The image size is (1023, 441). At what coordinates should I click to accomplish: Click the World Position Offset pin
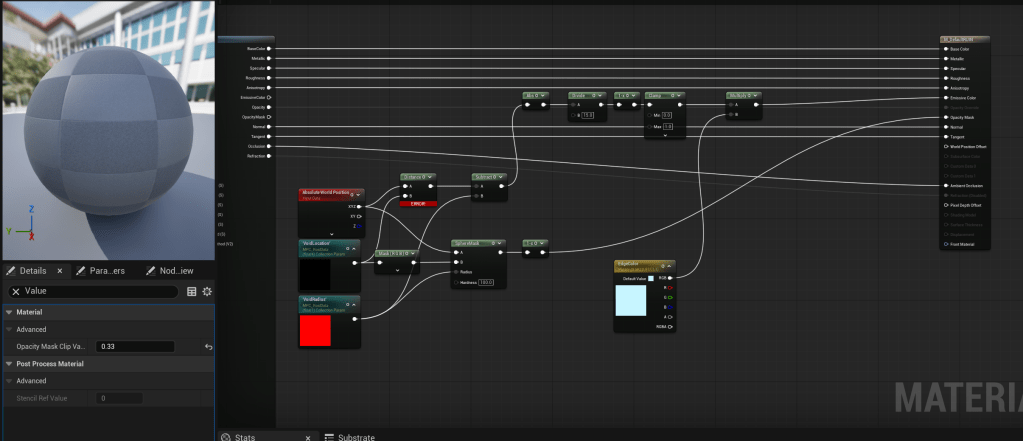pyautogui.click(x=944, y=146)
